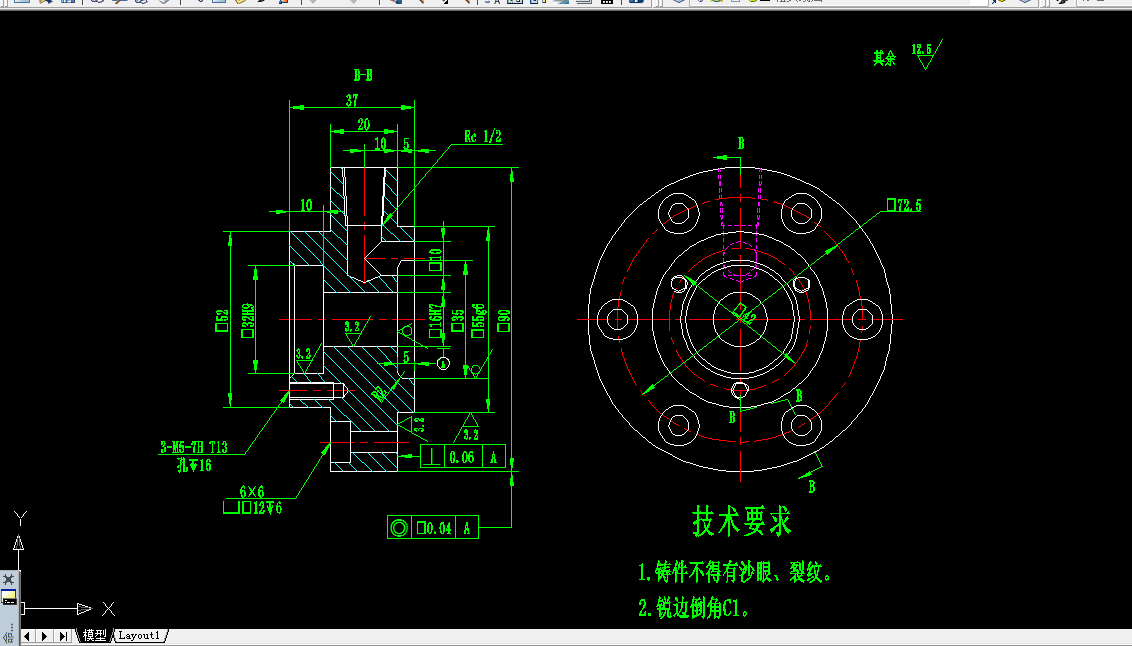Activate the Copy to Clipboard icon
The image size is (1132, 646).
(219, 5)
